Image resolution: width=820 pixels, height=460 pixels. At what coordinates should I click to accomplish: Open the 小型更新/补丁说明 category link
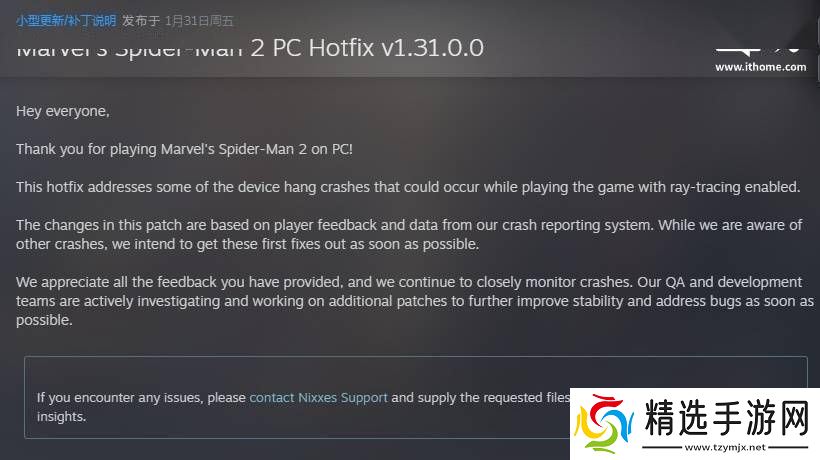[66, 20]
